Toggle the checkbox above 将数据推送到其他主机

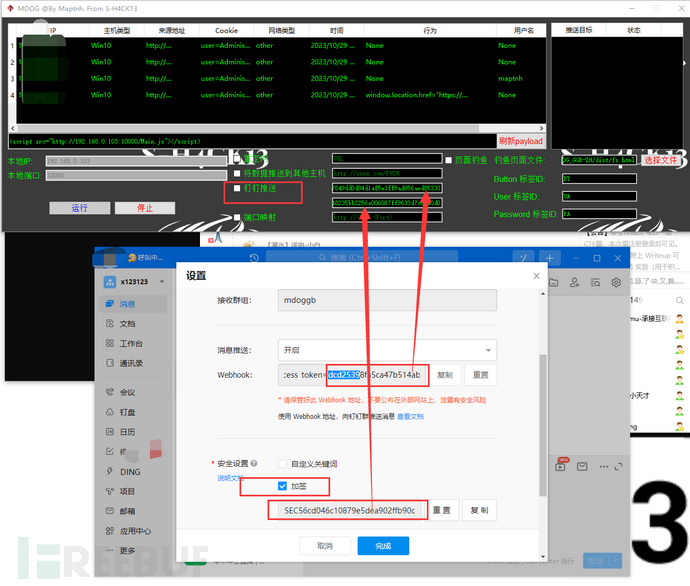[237, 158]
